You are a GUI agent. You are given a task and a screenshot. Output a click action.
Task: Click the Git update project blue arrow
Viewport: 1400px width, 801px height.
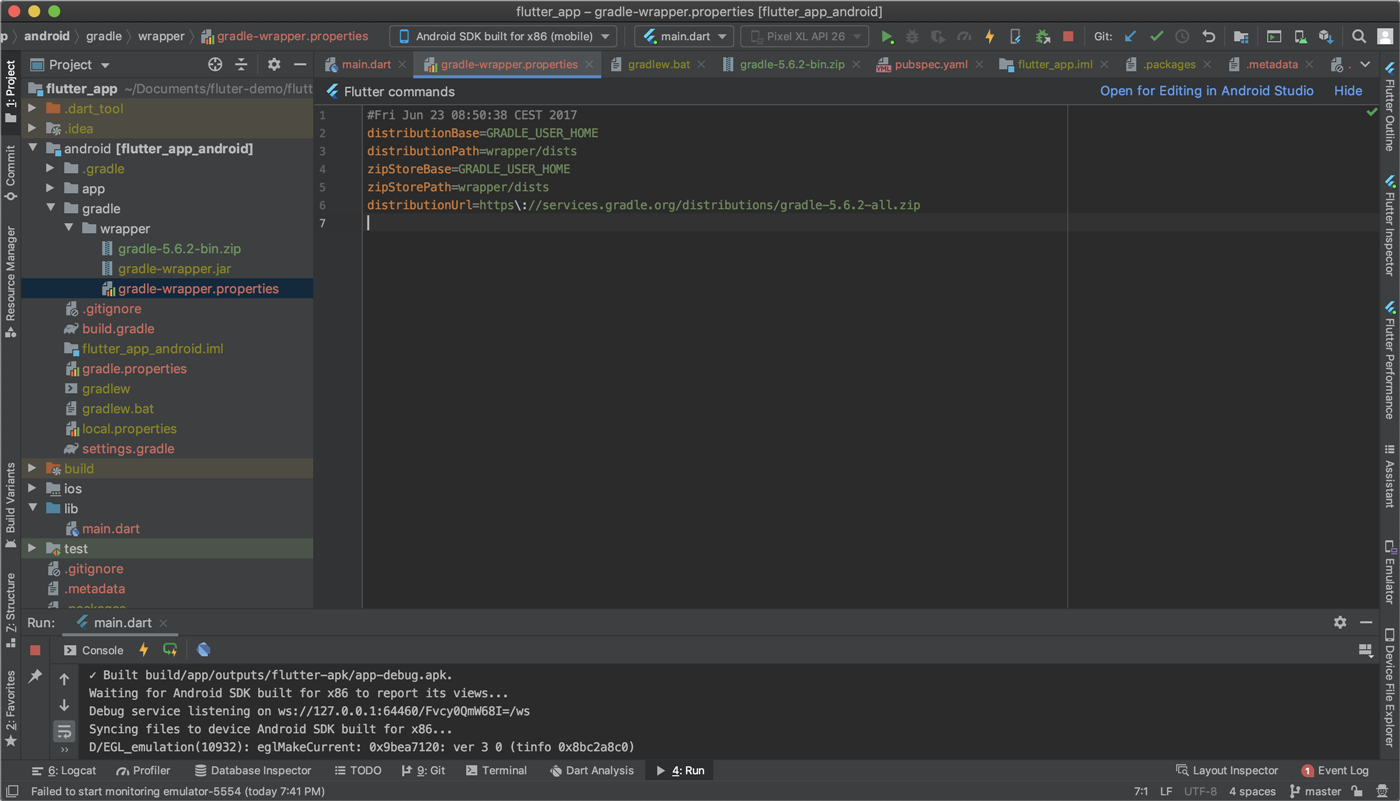[x=1130, y=37]
